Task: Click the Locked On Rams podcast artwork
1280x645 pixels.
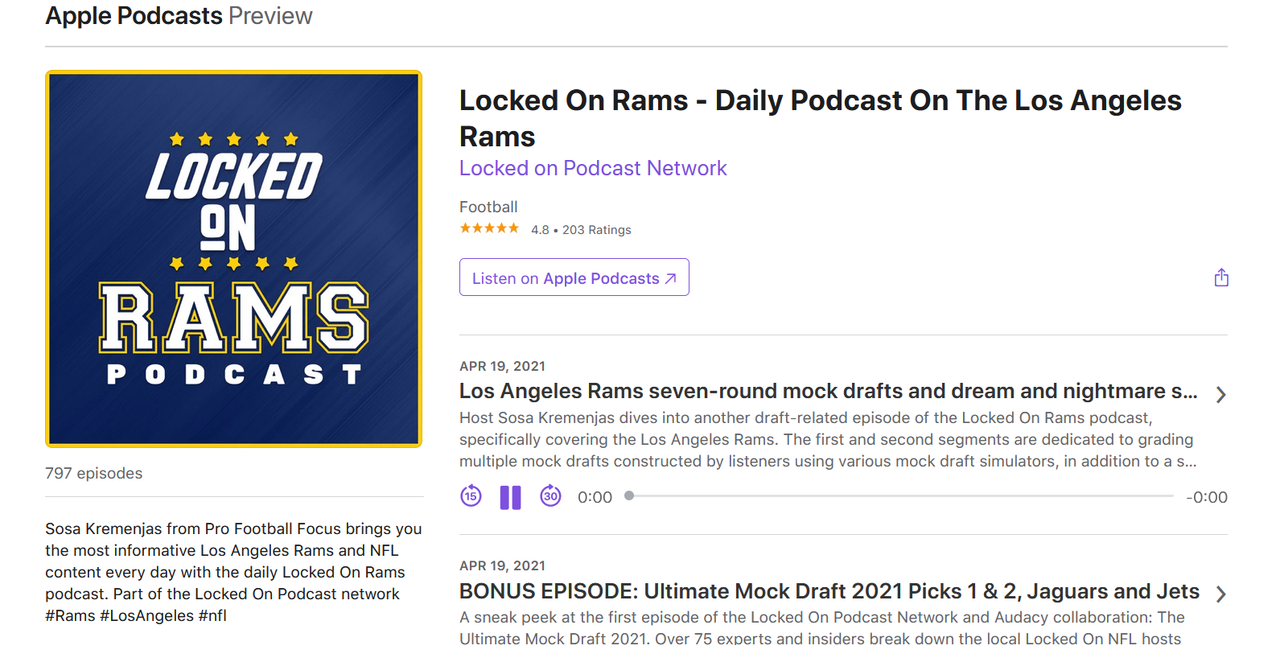Action: tap(234, 258)
